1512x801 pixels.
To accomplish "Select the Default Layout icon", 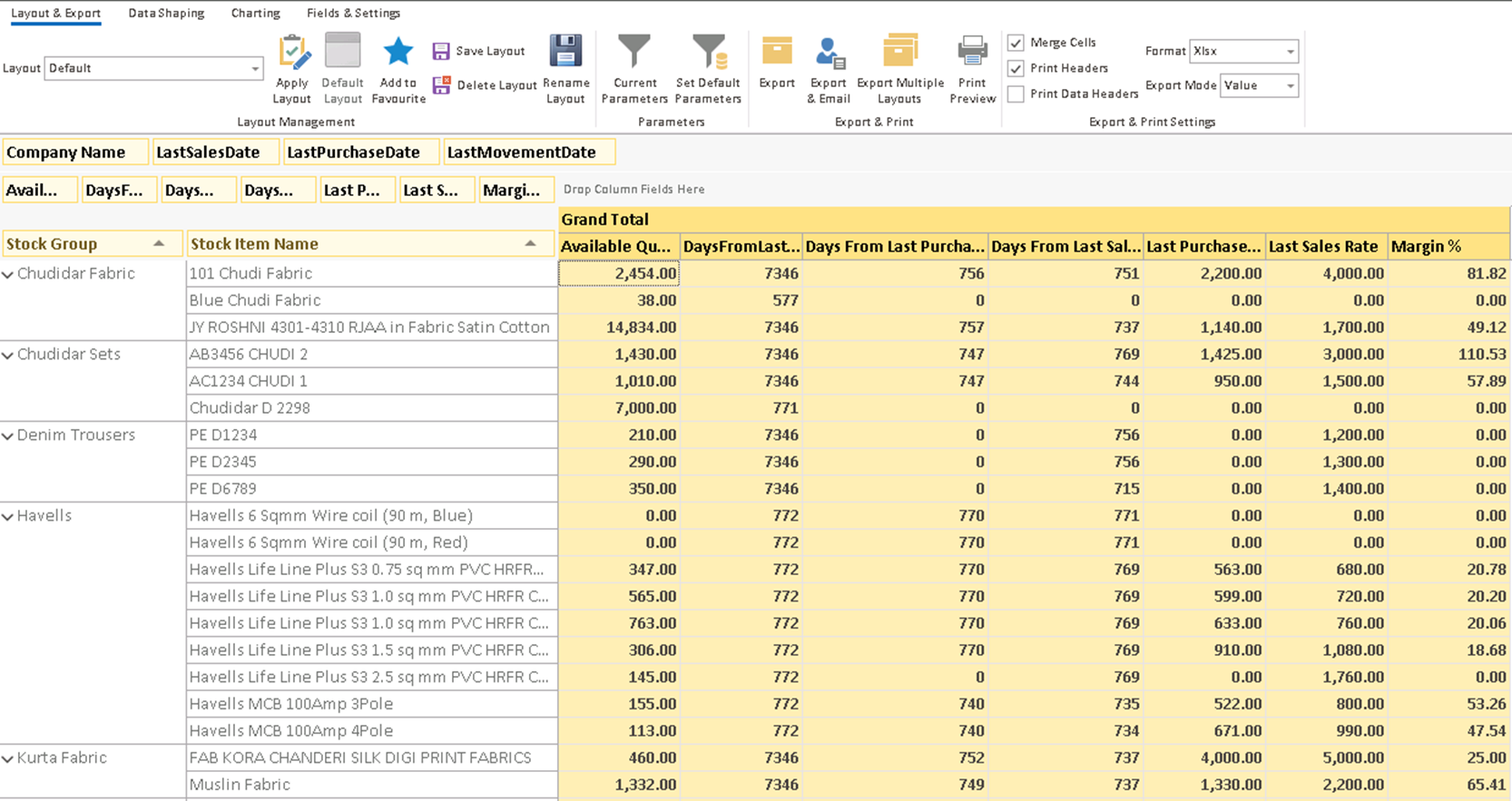I will coord(343,52).
